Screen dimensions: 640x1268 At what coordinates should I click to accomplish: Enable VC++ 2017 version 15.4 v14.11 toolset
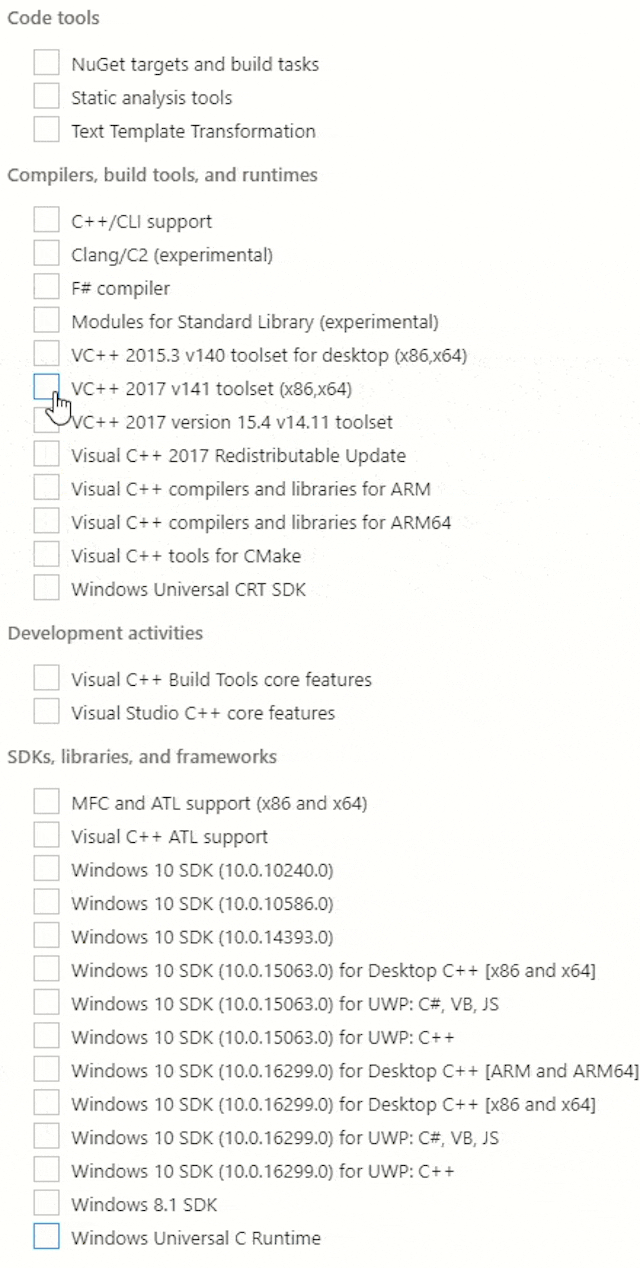(45, 421)
